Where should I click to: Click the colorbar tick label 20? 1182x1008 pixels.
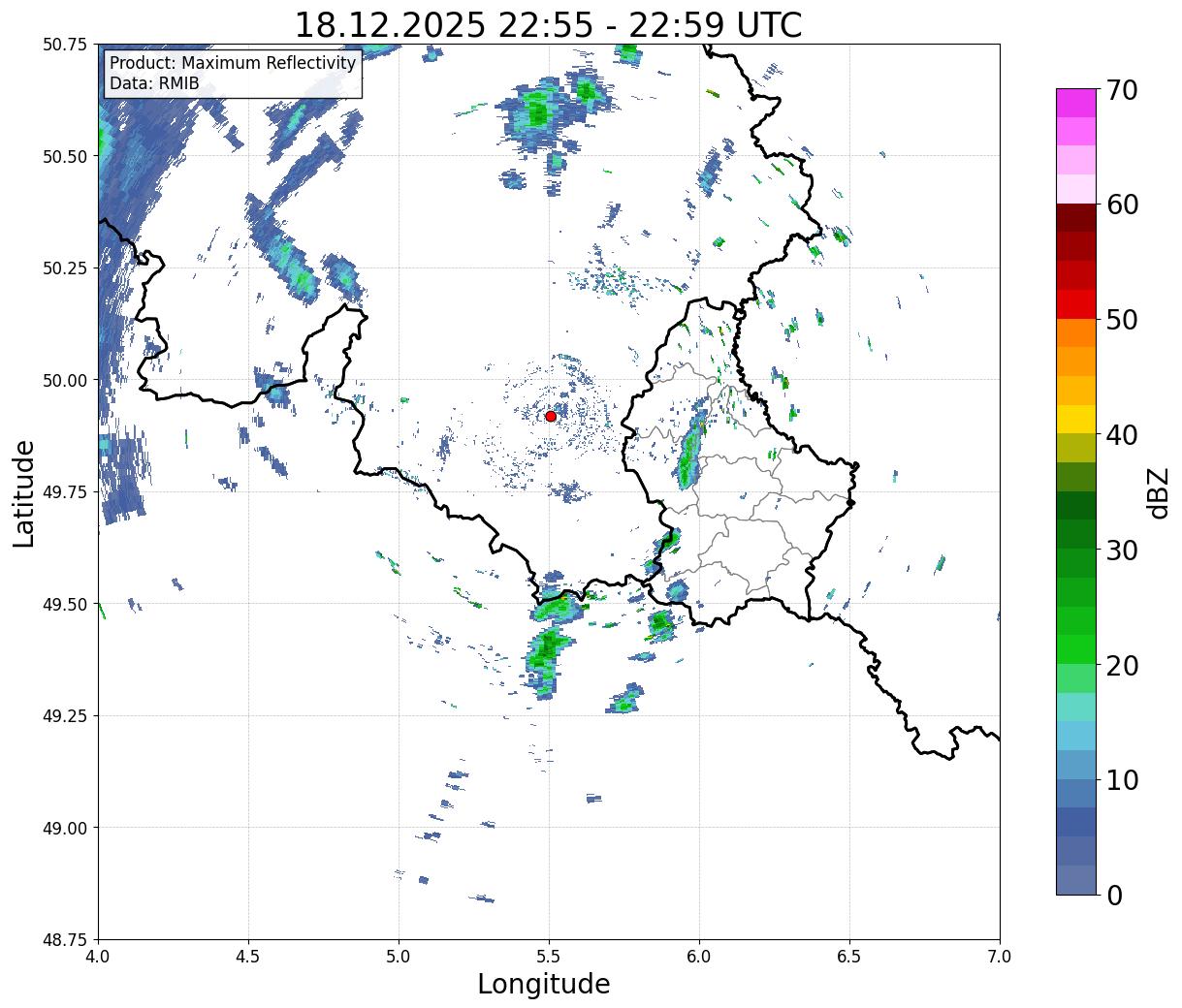point(1122,665)
